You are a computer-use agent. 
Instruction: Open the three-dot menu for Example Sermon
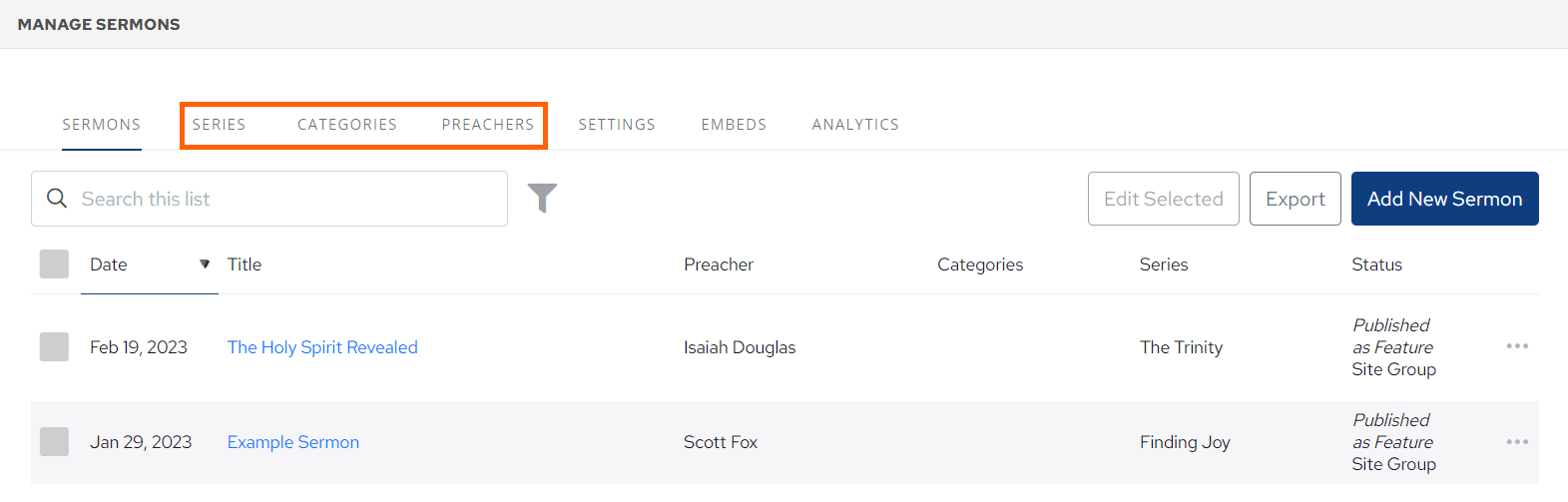point(1517,442)
